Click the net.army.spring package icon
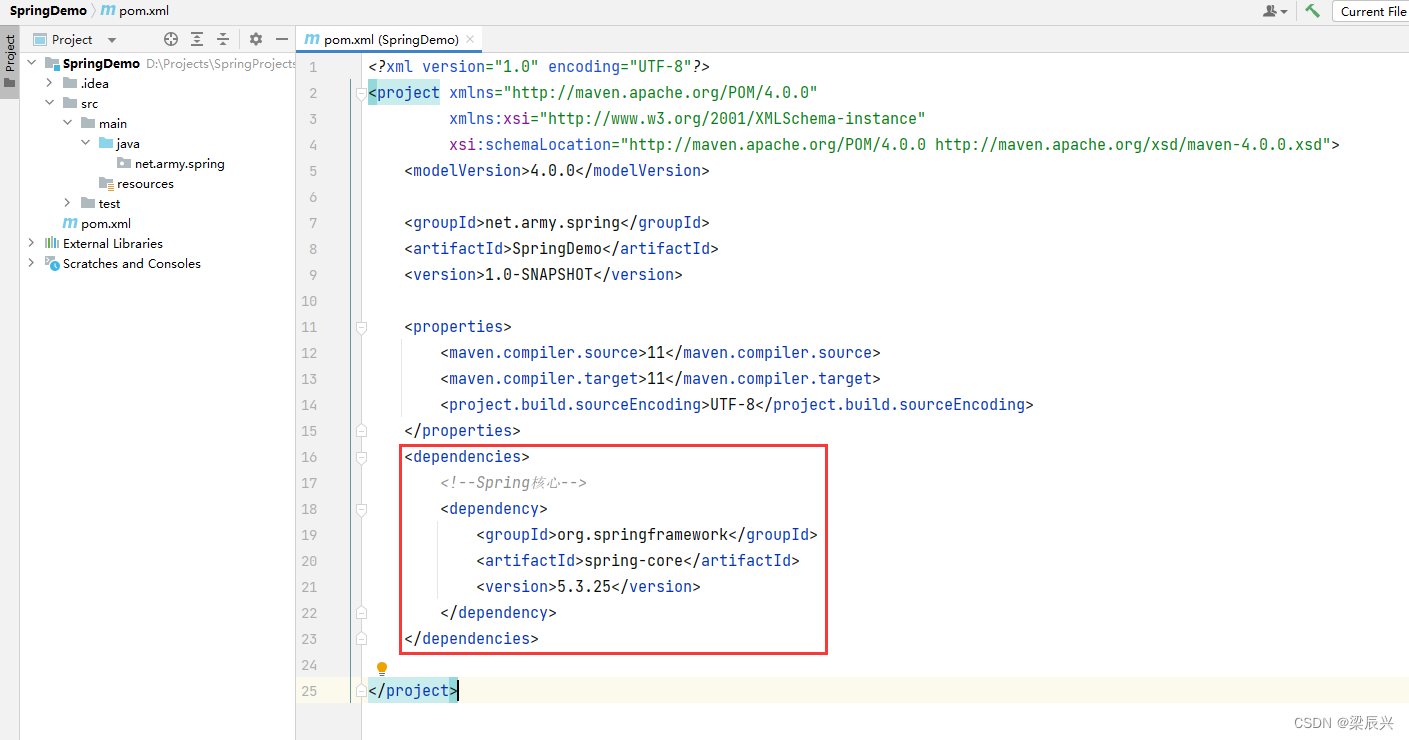The height and width of the screenshot is (740, 1409). (124, 163)
